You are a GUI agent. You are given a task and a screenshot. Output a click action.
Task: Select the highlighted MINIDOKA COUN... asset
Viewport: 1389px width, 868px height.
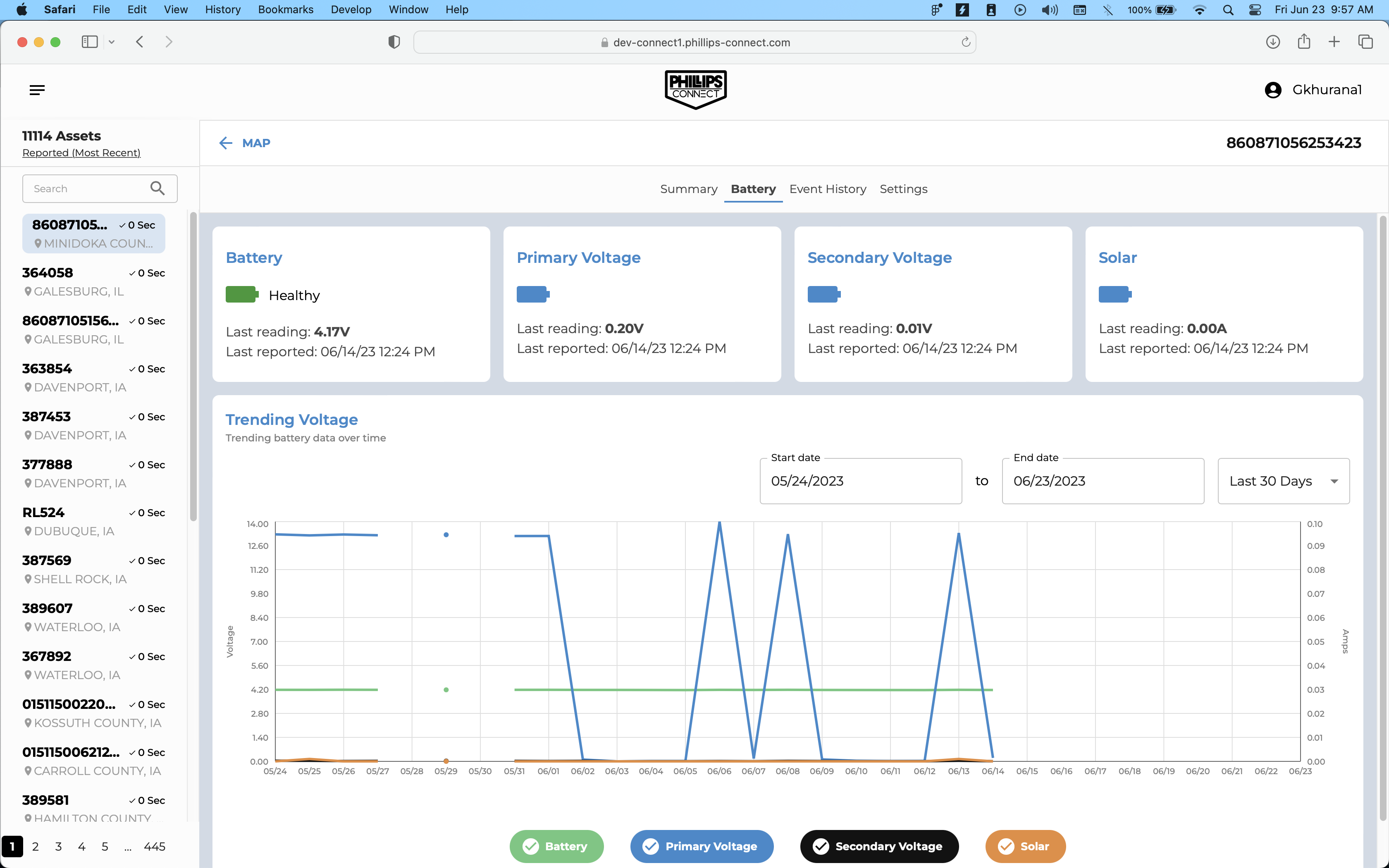[93, 234]
